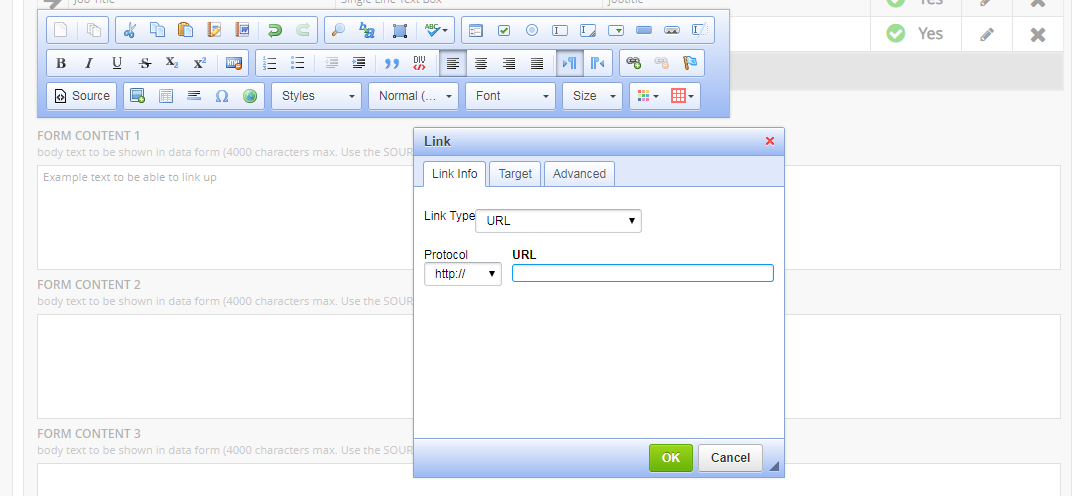Select Center alignment icon
Viewport: 1076px width, 496px height.
(x=481, y=63)
